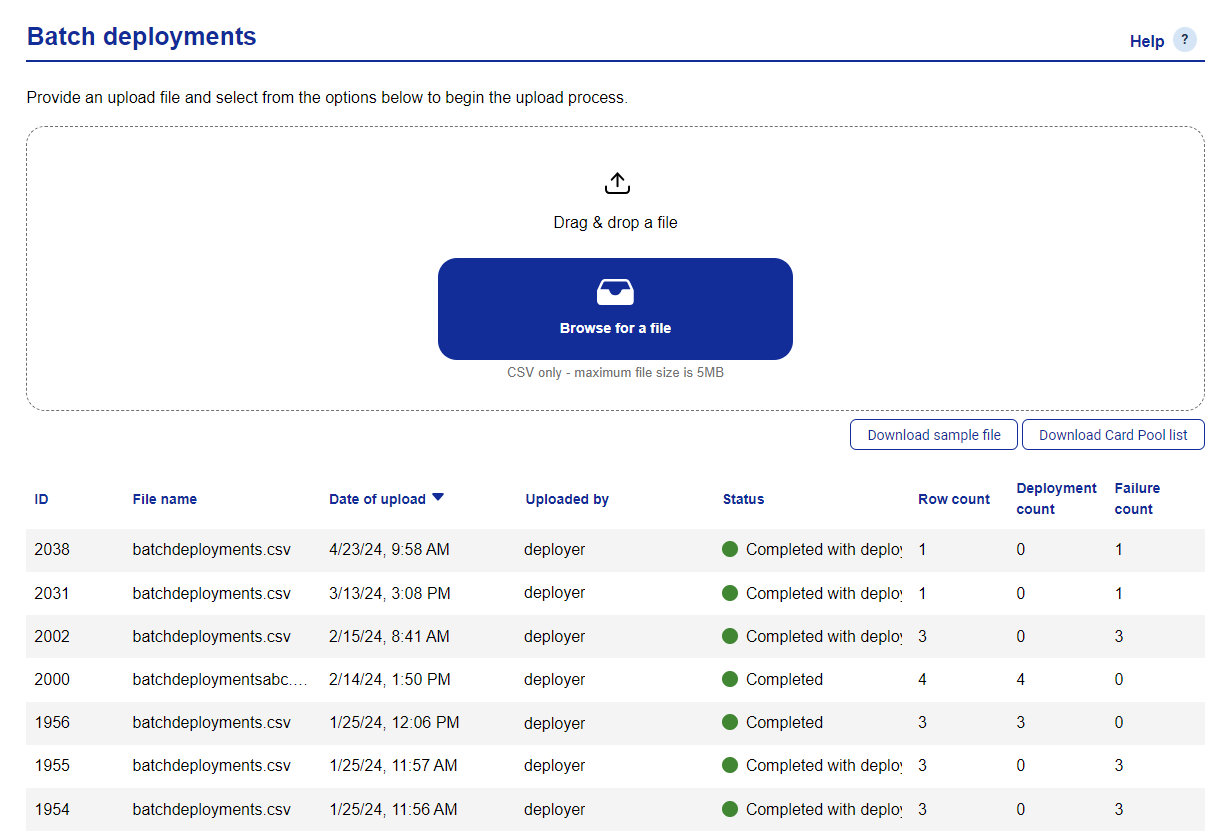
Task: Click the Help question mark icon
Action: pyautogui.click(x=1184, y=40)
